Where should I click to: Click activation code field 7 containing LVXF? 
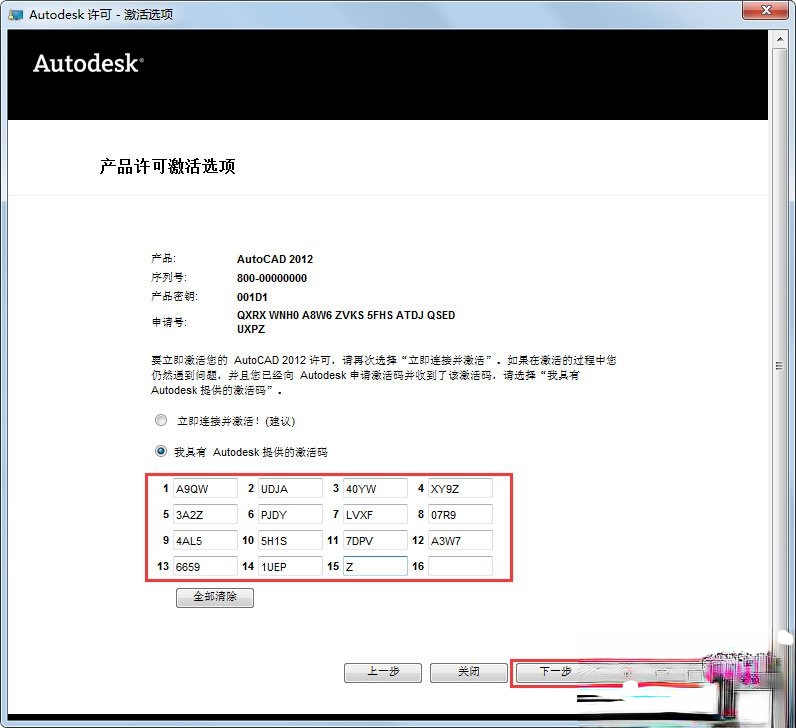click(375, 514)
